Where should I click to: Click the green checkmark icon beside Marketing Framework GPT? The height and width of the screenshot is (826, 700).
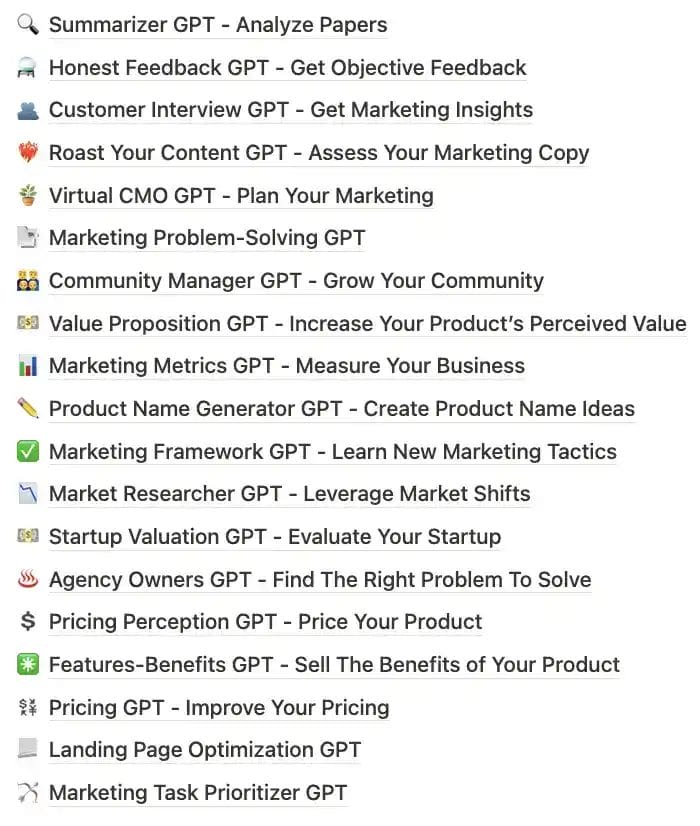point(27,451)
